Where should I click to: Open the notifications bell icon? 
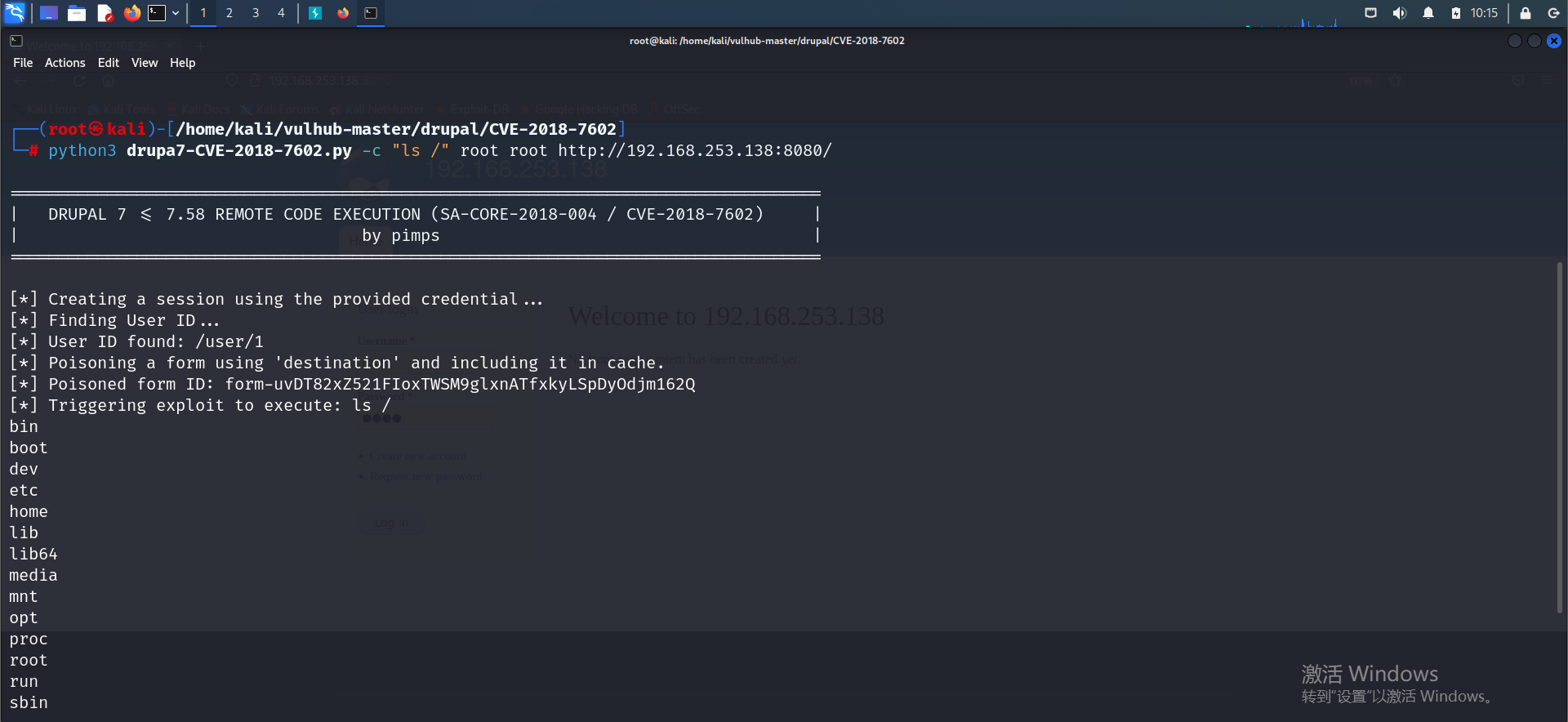click(x=1428, y=13)
